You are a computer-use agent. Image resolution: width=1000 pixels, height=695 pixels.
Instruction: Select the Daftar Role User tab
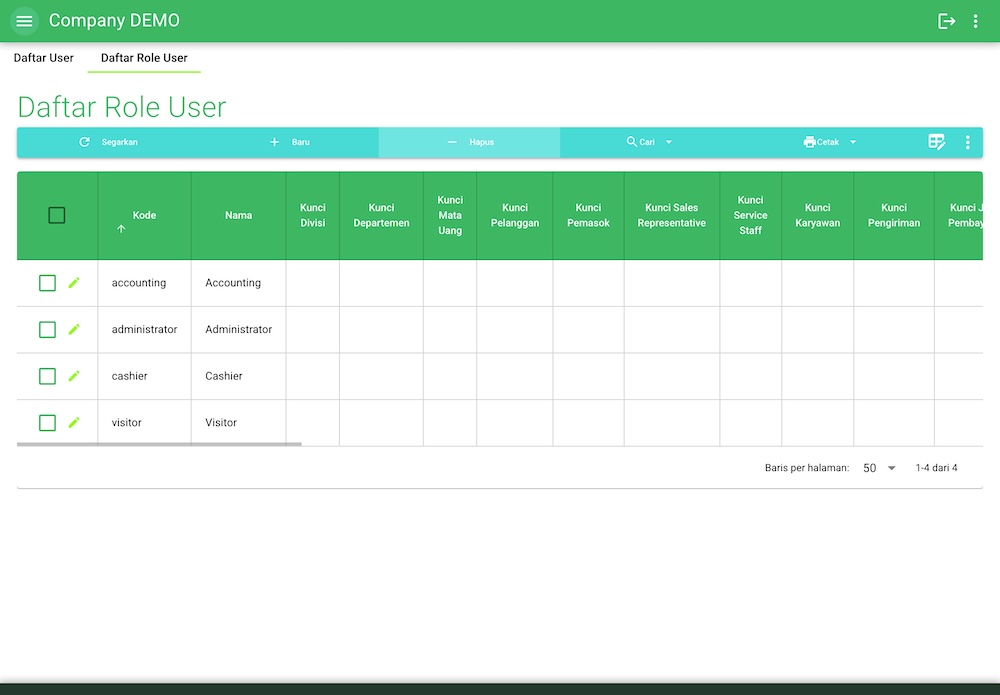coord(143,58)
